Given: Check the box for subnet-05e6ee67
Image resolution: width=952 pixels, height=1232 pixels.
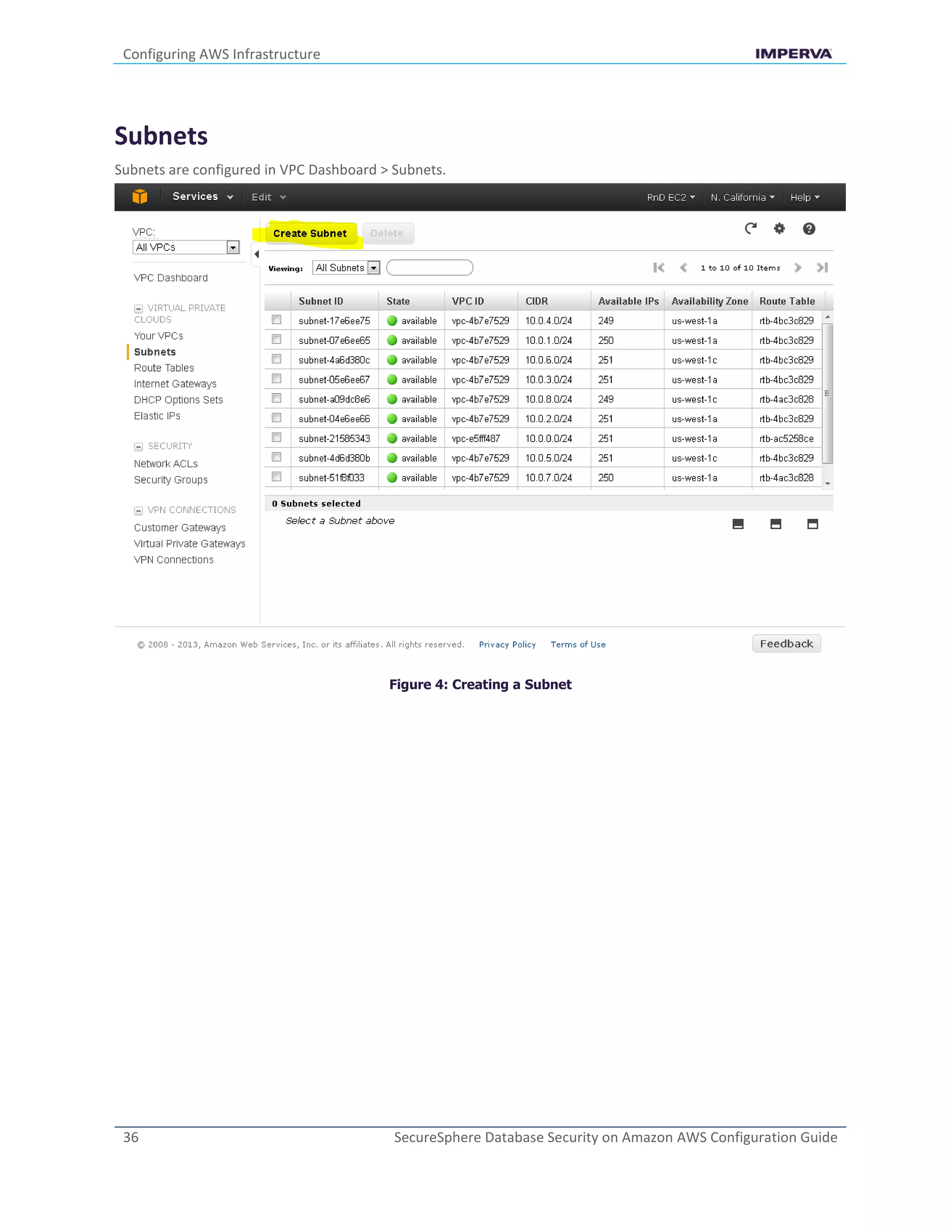Looking at the screenshot, I should tap(277, 378).
